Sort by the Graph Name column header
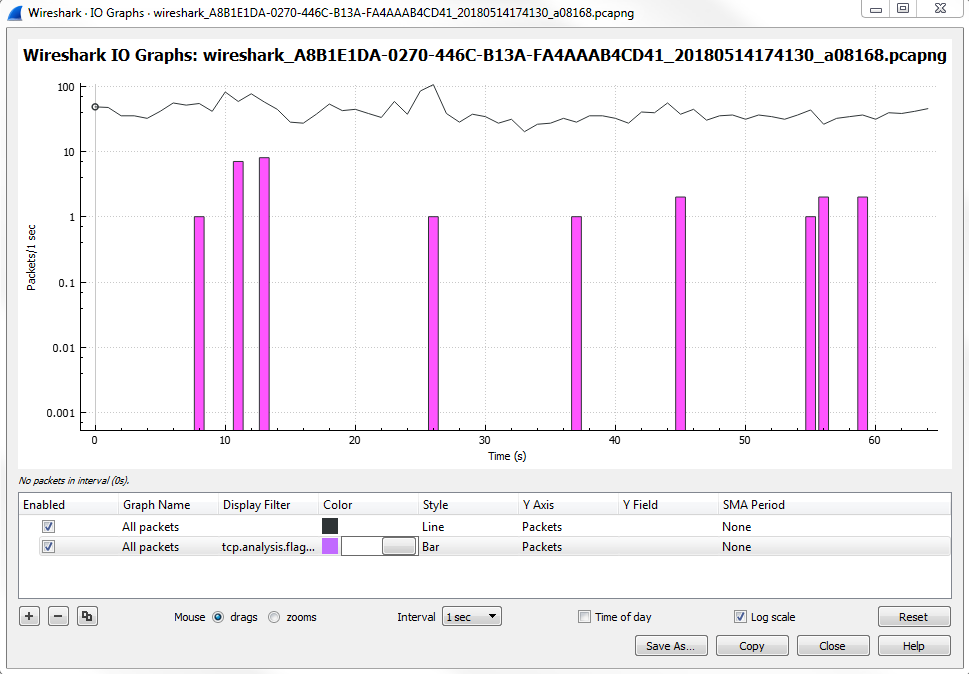Viewport: 969px width, 674px height. click(x=167, y=505)
